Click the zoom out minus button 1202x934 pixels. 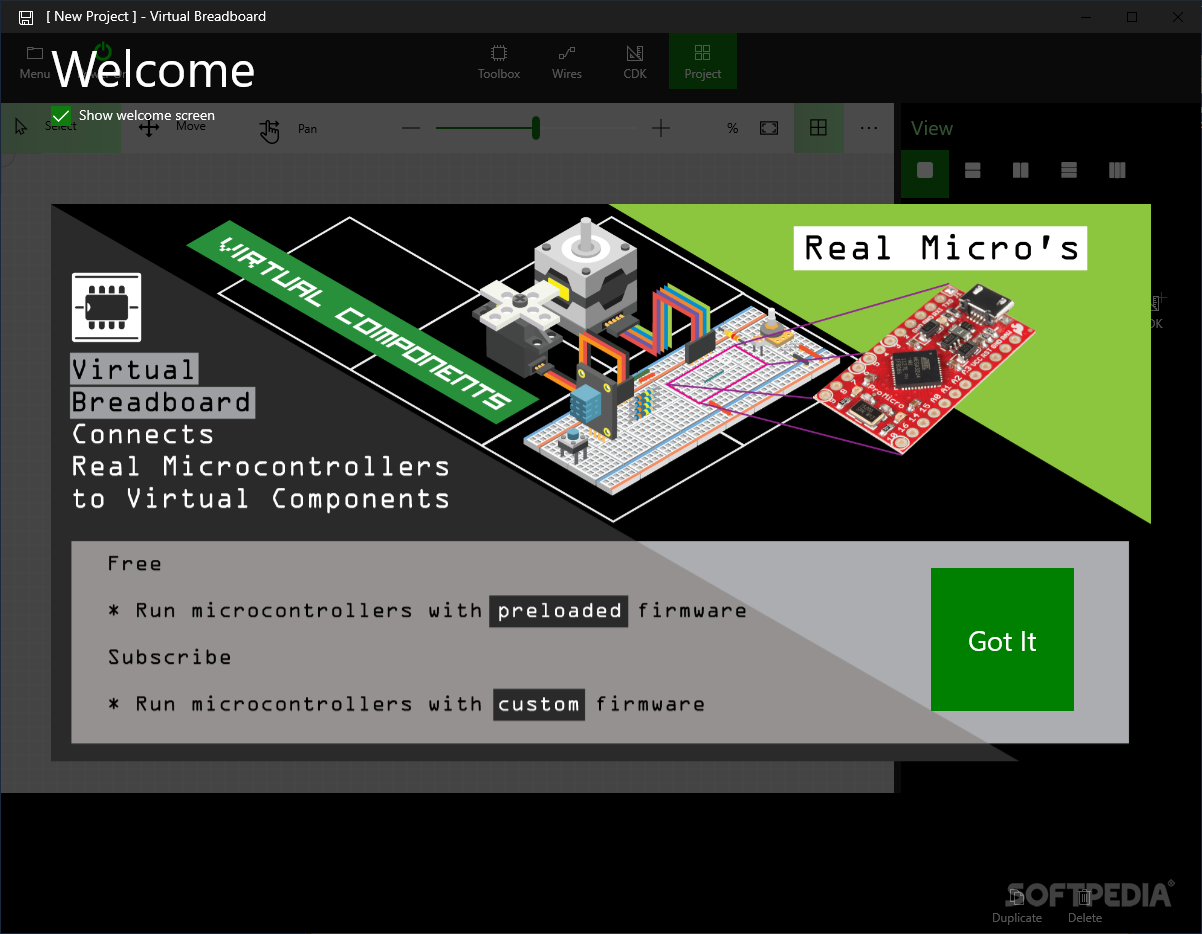click(x=412, y=128)
